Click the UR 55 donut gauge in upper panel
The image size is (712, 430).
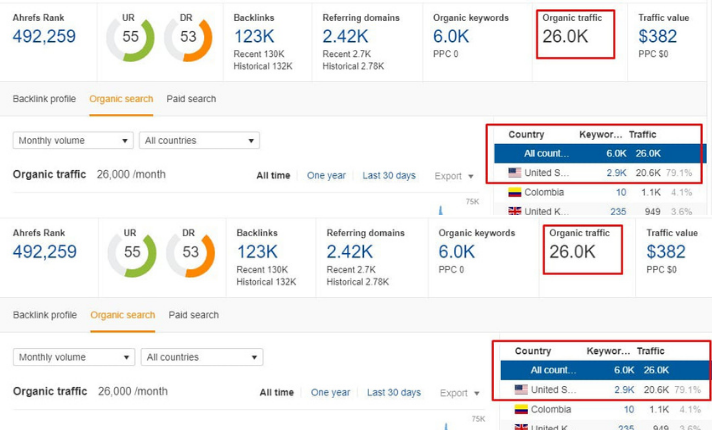coord(131,37)
